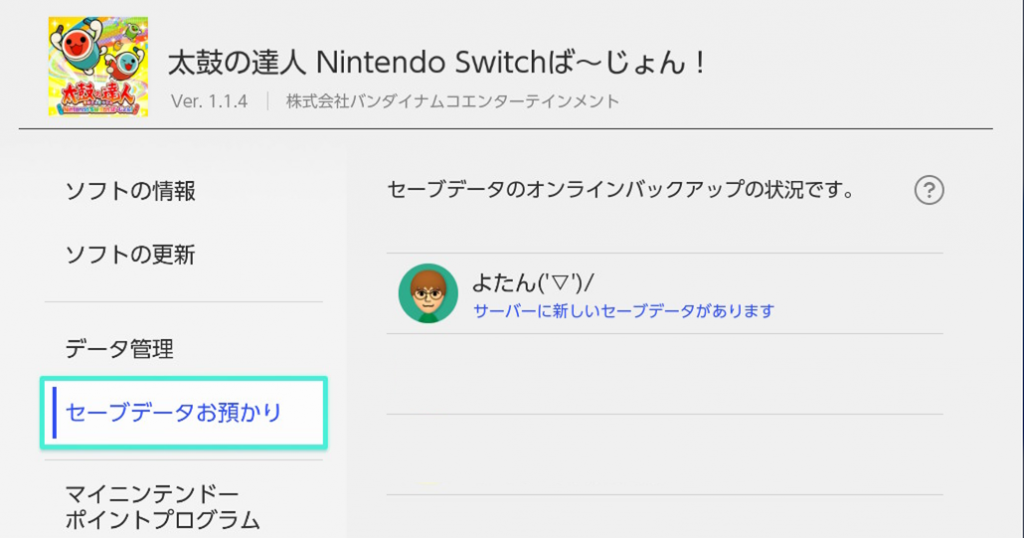Click the 太鼓の達人 logo text on game thumbnail
Viewport: 1024px width, 538px height.
pos(98,98)
